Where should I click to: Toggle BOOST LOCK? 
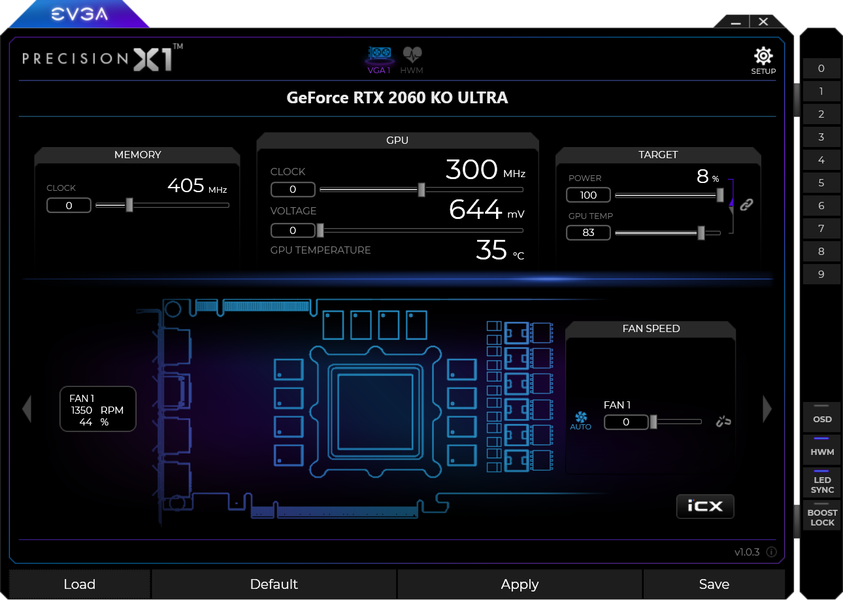click(821, 515)
